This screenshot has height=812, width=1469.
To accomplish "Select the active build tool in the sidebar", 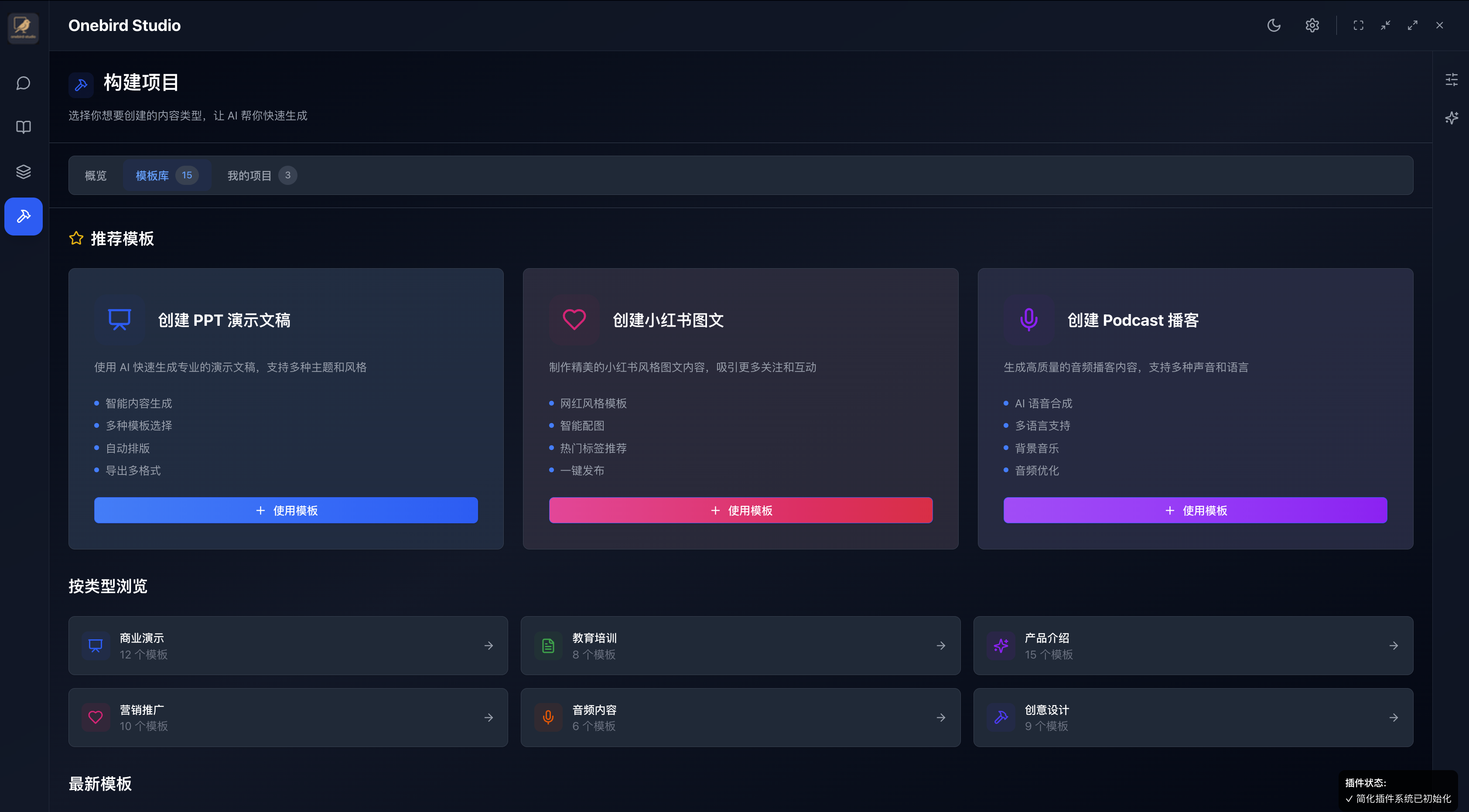I will tap(24, 216).
